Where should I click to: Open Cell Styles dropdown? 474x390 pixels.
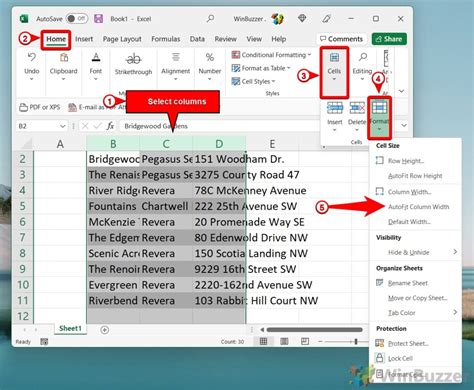[x=253, y=81]
